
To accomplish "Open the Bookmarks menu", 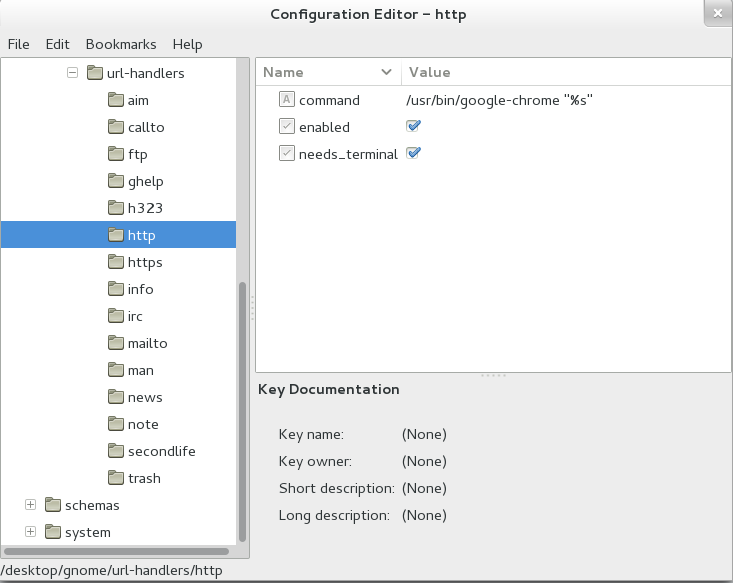I will (x=121, y=44).
